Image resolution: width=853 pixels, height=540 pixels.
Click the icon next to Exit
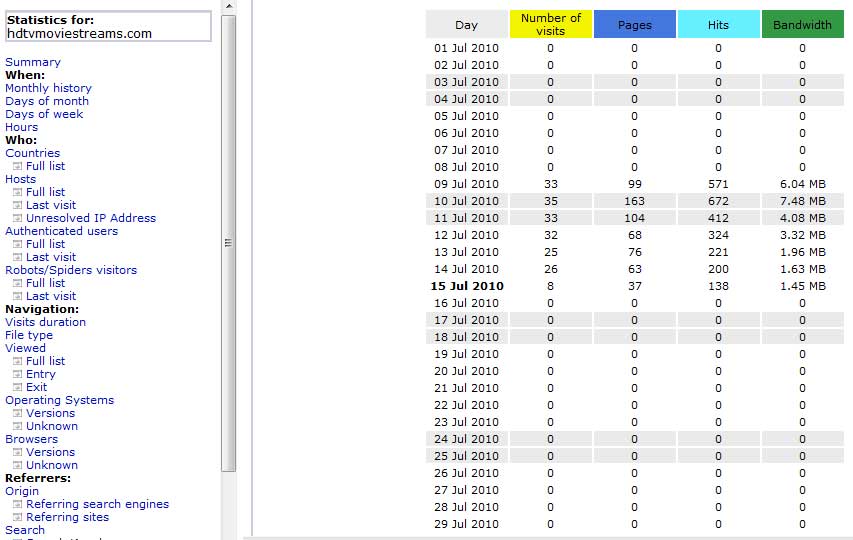pyautogui.click(x=17, y=388)
